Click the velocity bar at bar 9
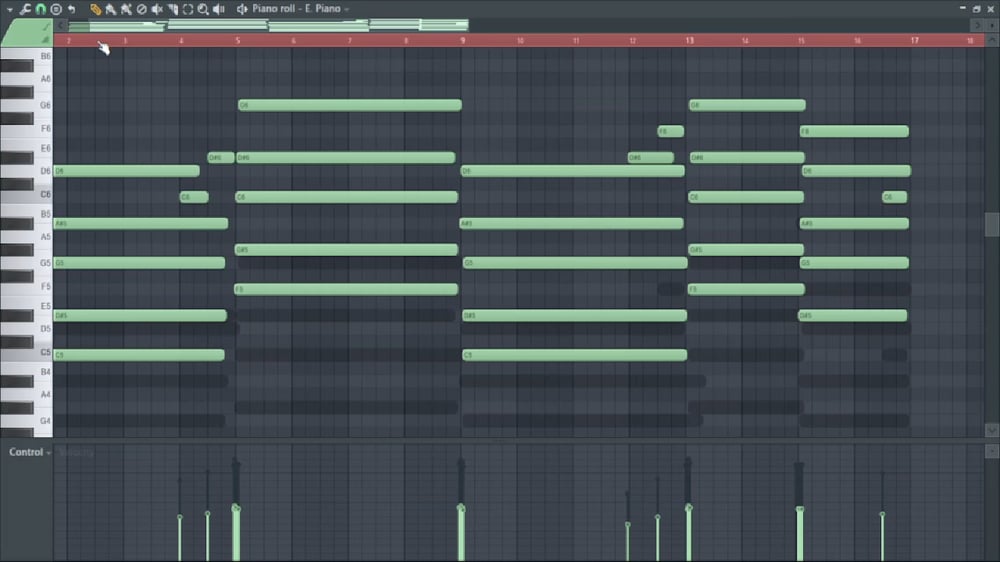This screenshot has height=562, width=1000. (x=461, y=533)
